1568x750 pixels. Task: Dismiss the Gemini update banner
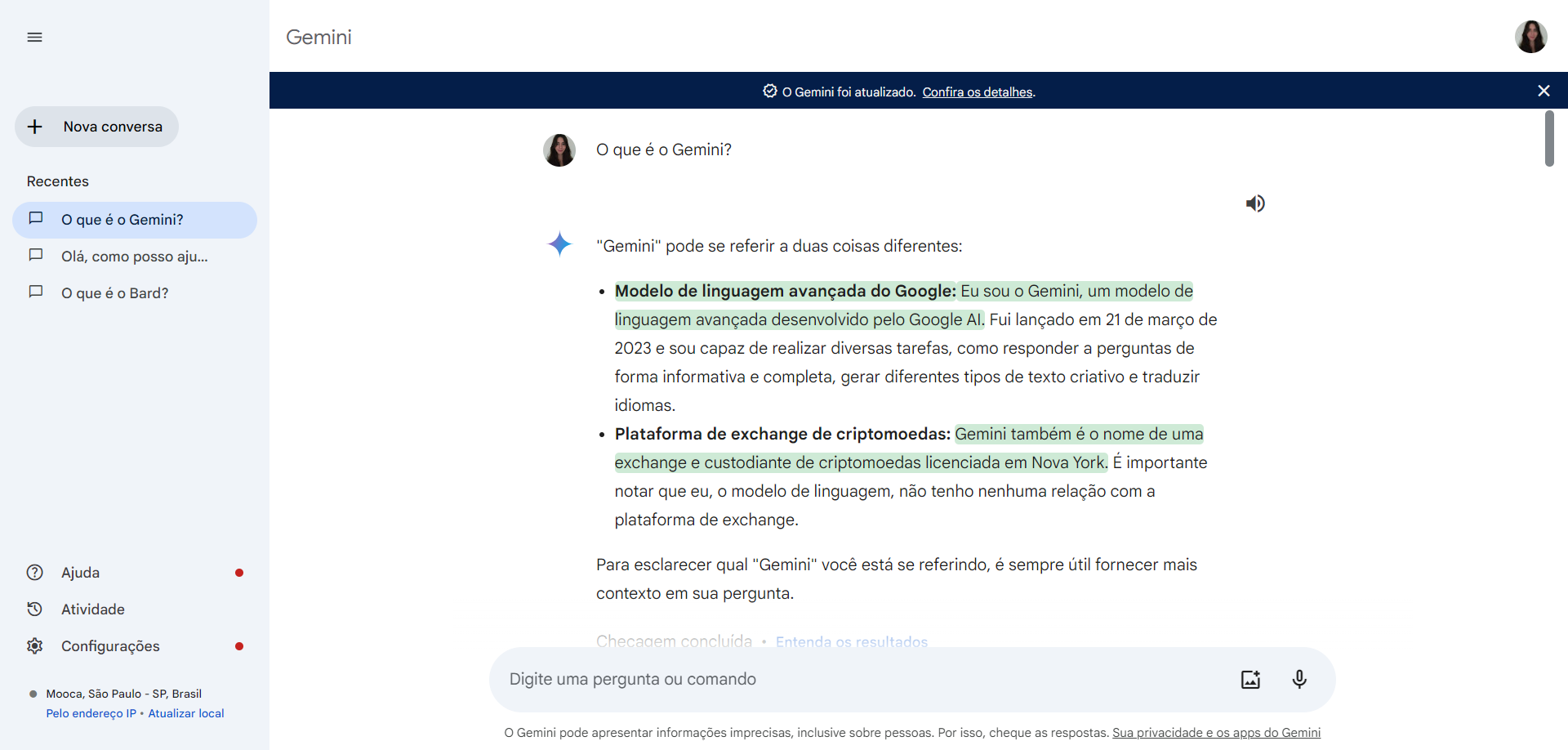1543,91
